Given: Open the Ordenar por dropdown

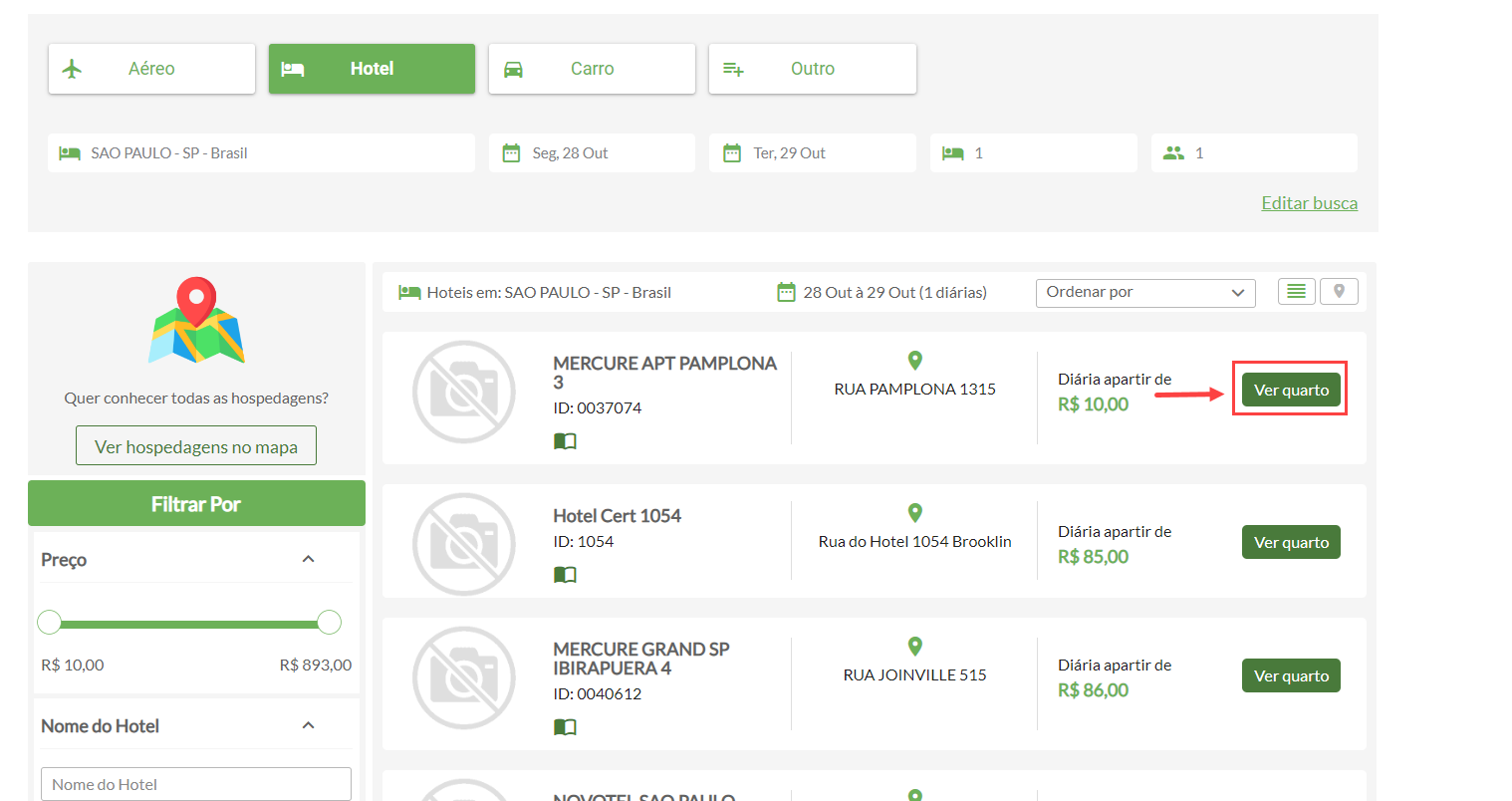Looking at the screenshot, I should [x=1145, y=293].
